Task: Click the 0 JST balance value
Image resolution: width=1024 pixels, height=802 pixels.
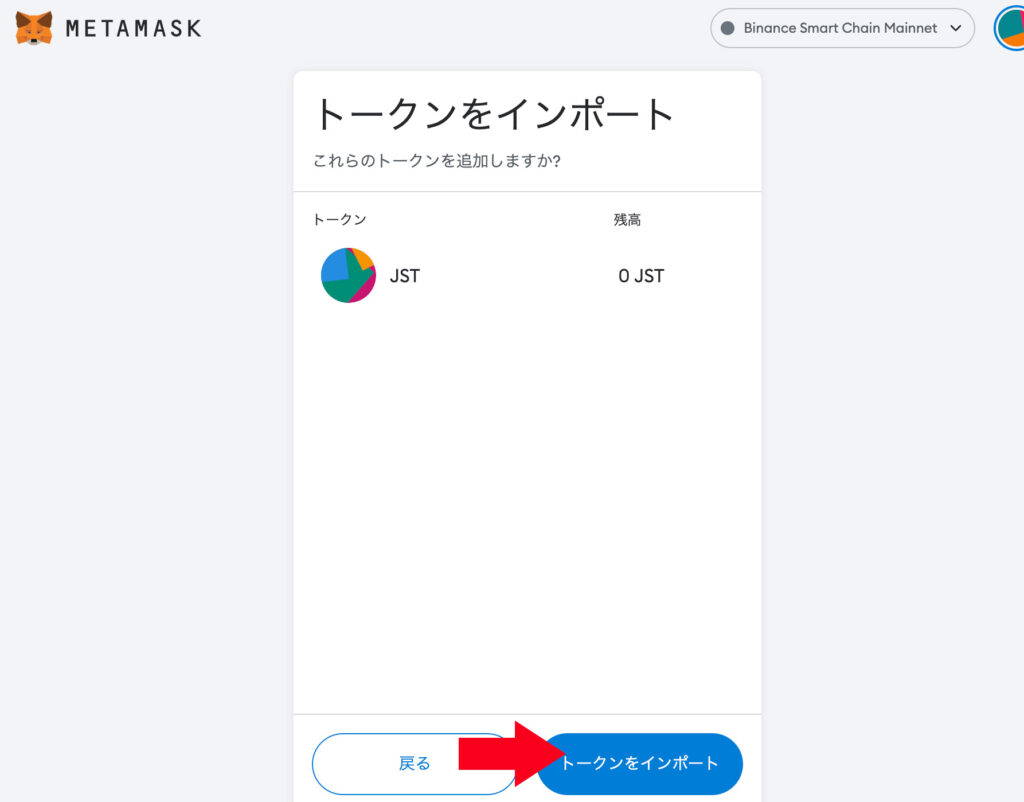Action: [641, 276]
